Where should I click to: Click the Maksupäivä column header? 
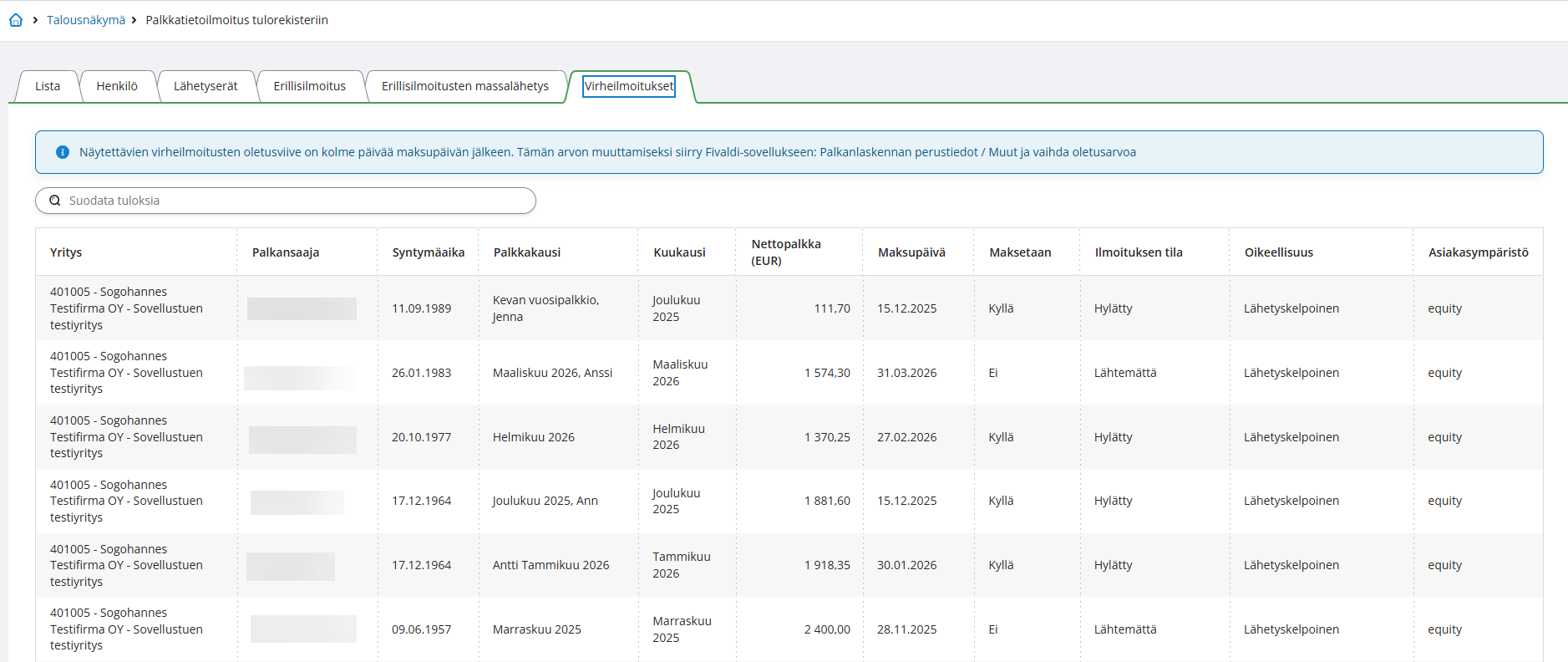[911, 252]
